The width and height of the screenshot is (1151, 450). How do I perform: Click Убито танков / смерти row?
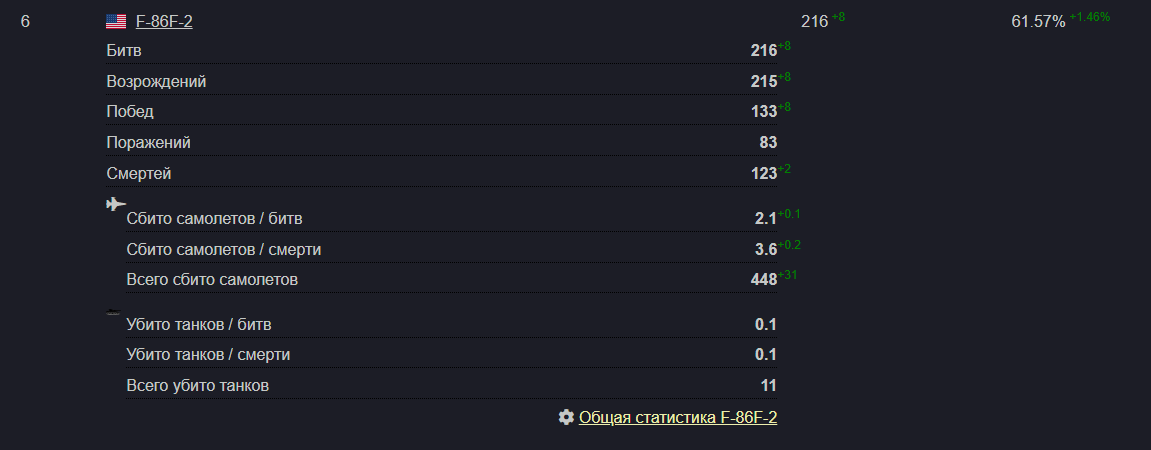451,355
